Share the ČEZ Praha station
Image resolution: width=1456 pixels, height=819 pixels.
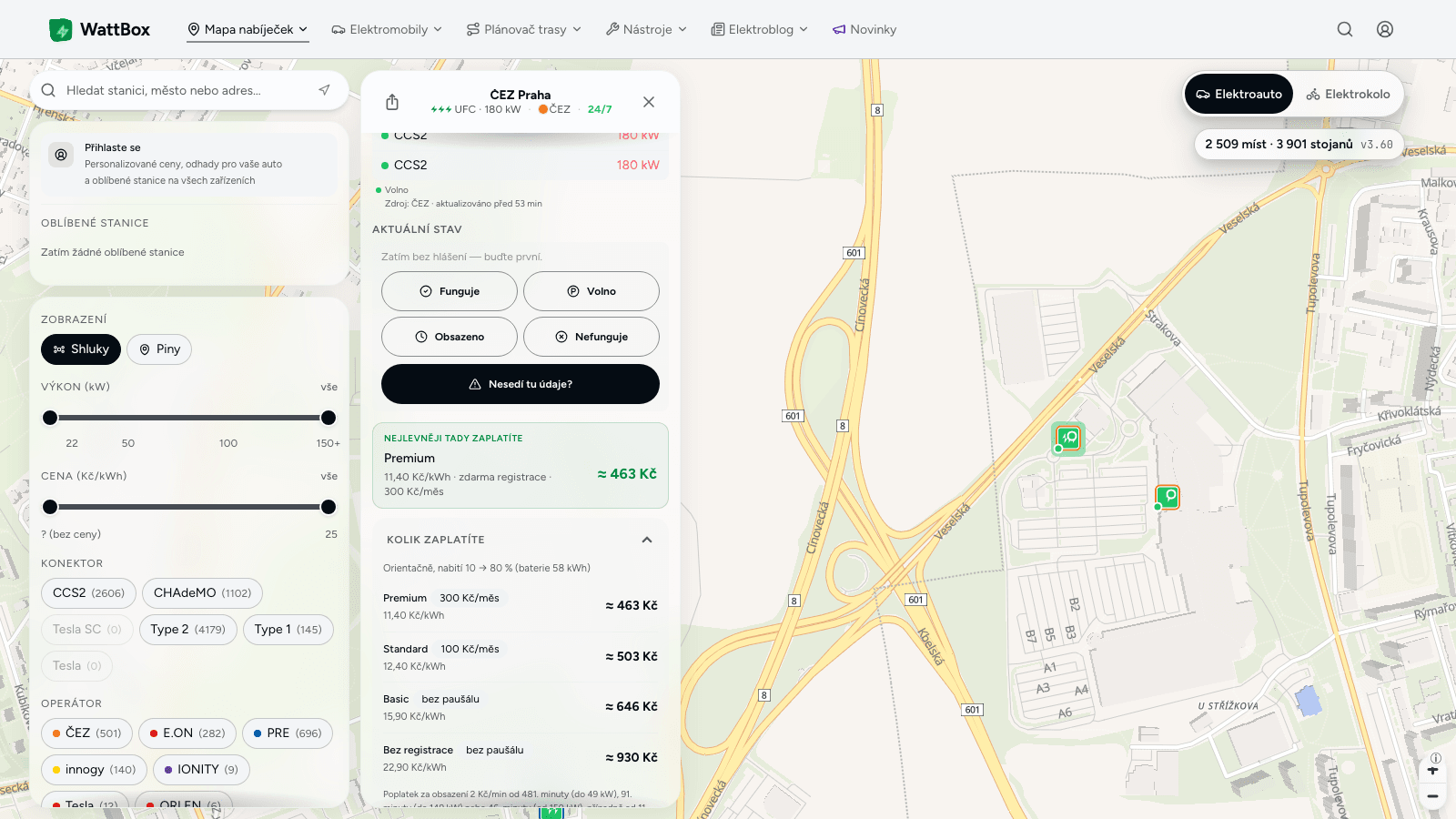pyautogui.click(x=392, y=102)
